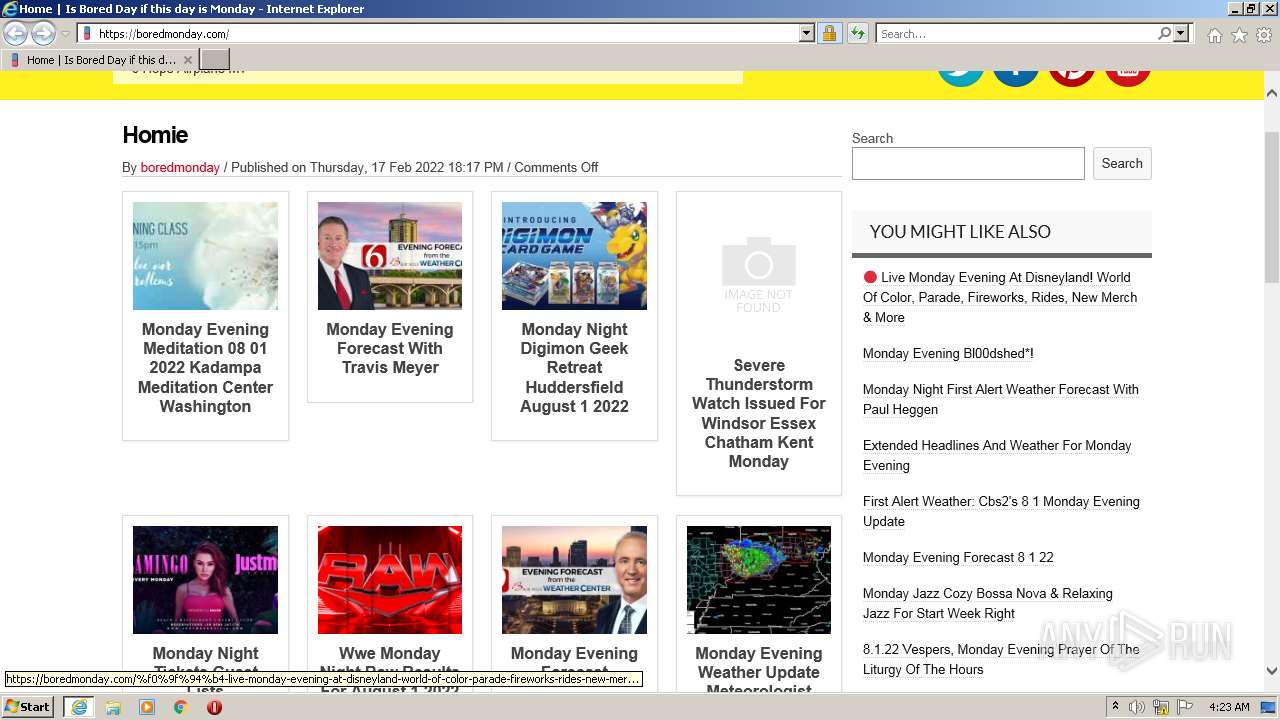Click the page scrollbar down arrow
The image size is (1280, 720).
(x=1272, y=671)
